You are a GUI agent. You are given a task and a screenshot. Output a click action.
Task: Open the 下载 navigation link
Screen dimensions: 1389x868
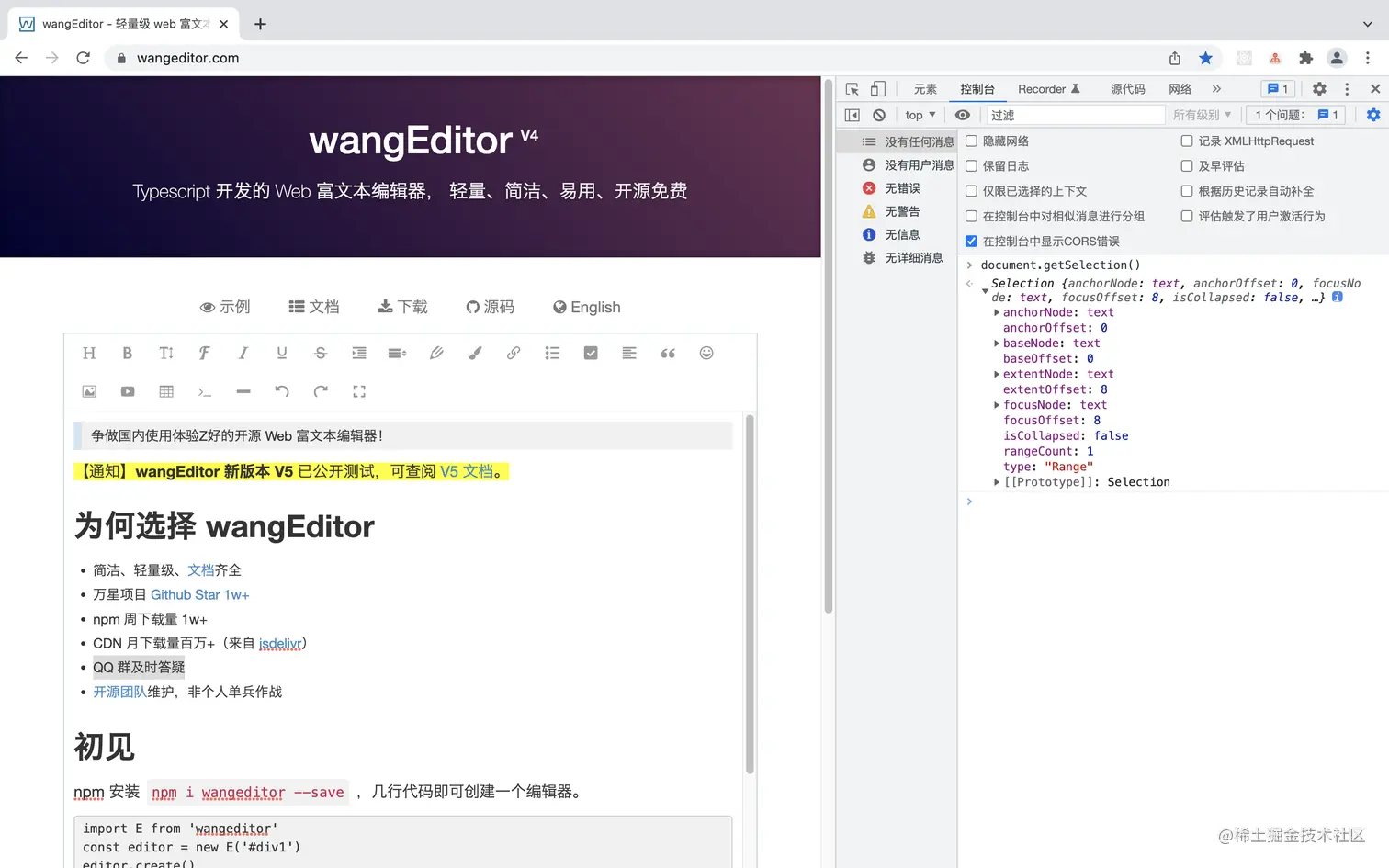(x=403, y=307)
